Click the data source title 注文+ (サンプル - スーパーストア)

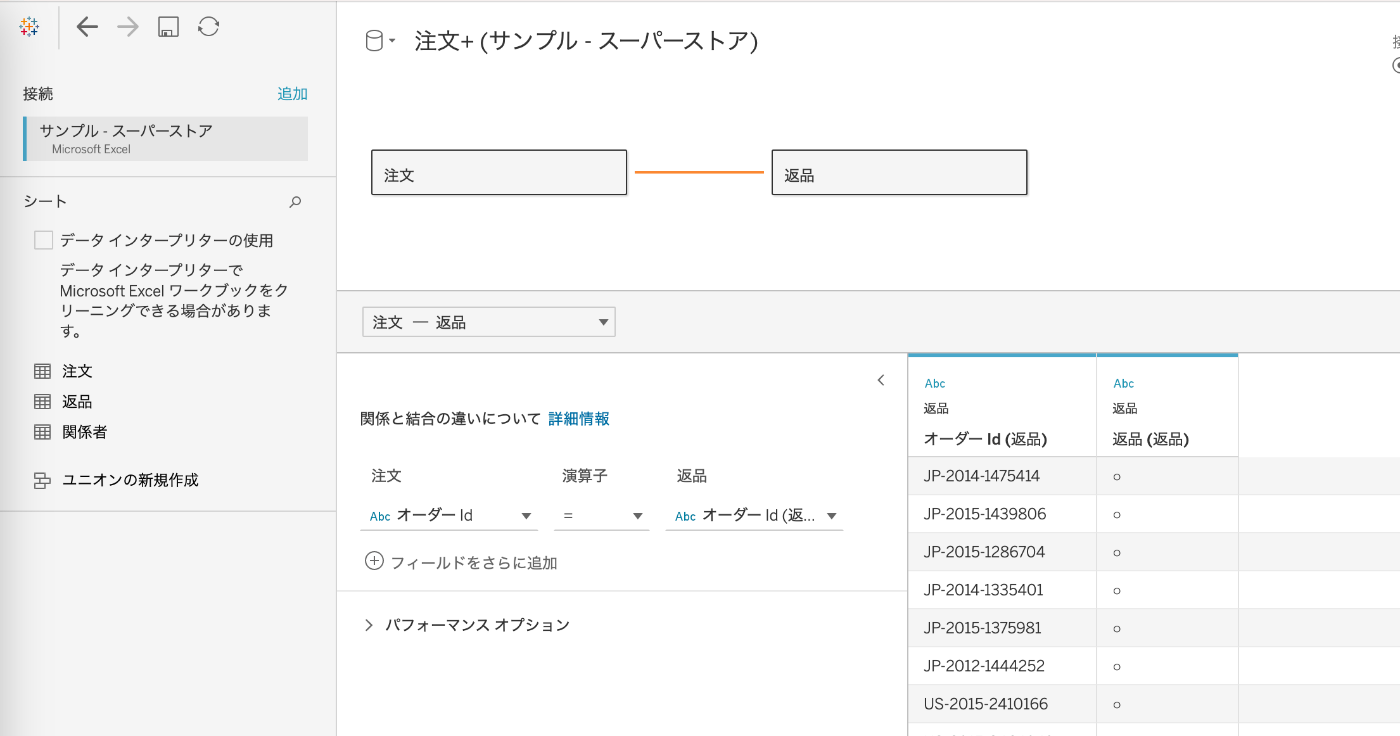point(586,41)
